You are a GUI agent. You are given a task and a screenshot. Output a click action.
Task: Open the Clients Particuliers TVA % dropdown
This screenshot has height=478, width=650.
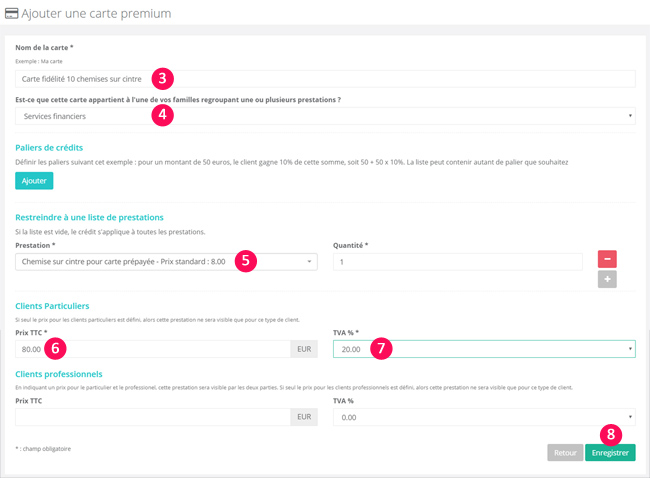(x=483, y=349)
